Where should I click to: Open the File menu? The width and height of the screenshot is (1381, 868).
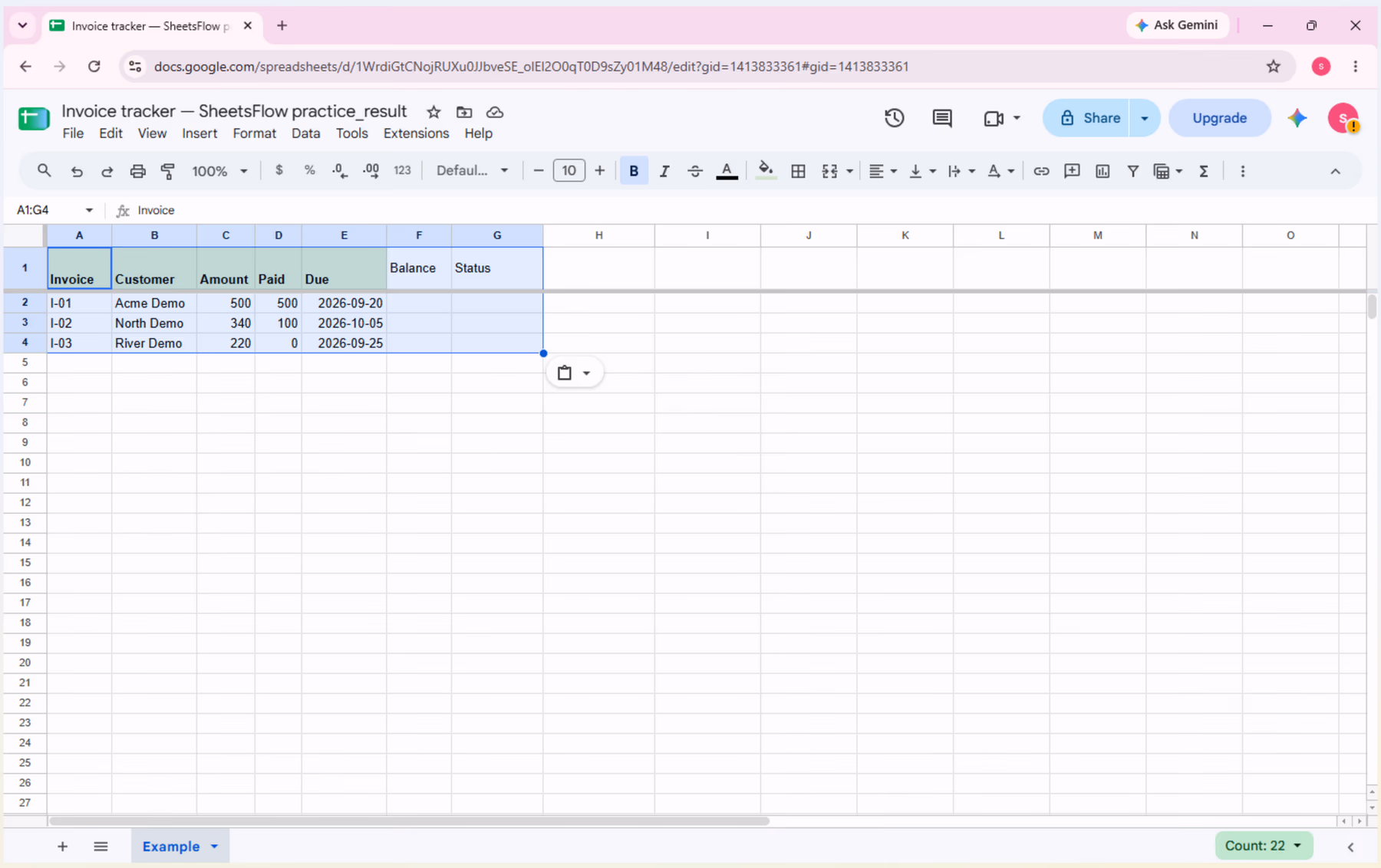click(73, 133)
